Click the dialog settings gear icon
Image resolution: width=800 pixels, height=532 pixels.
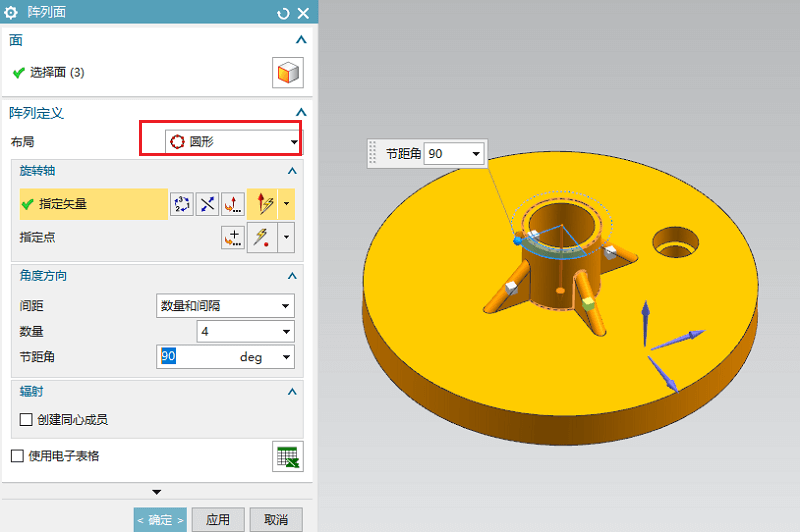(11, 13)
